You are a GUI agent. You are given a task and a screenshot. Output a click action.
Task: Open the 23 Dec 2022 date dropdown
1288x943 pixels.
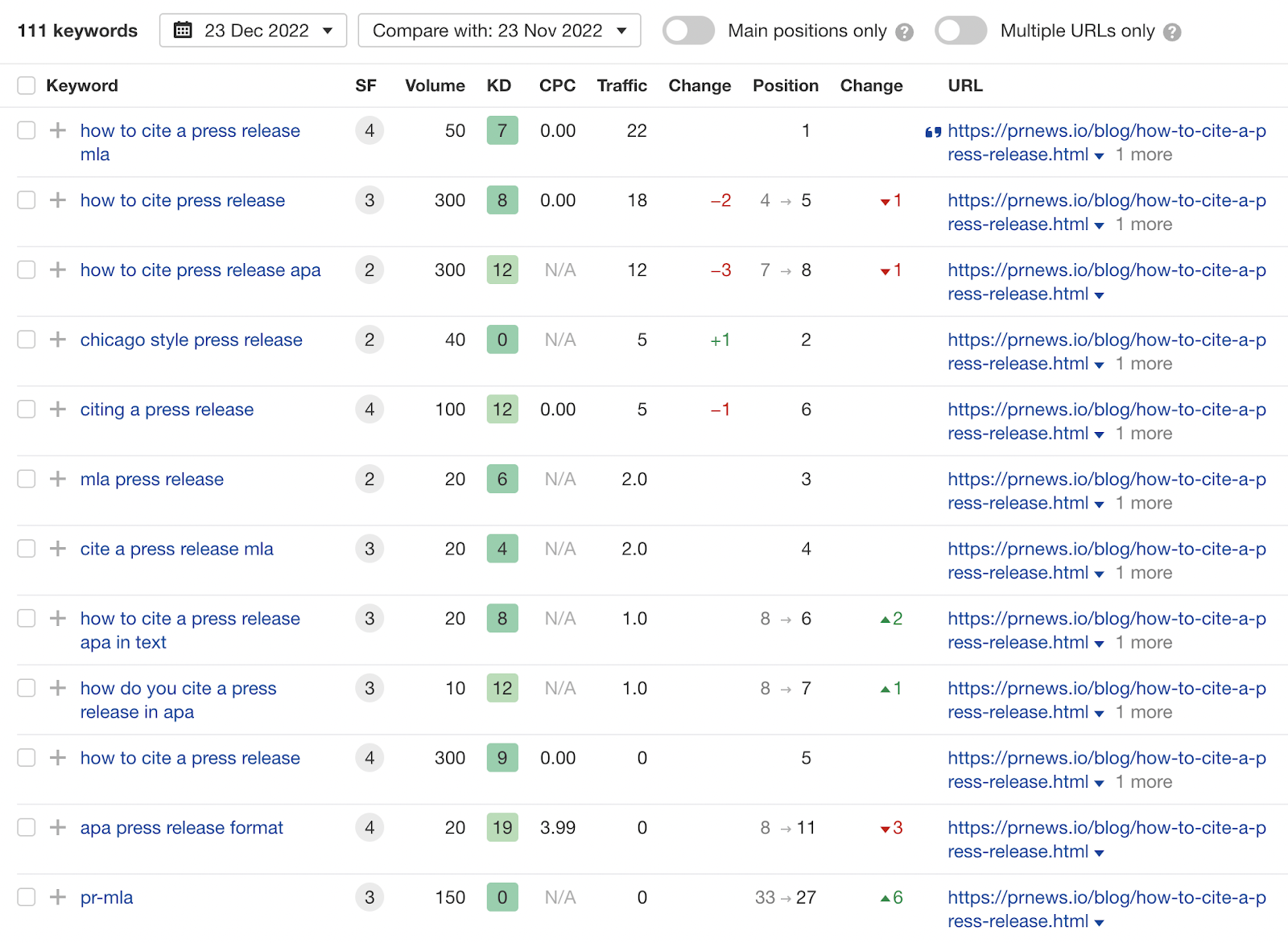253,31
